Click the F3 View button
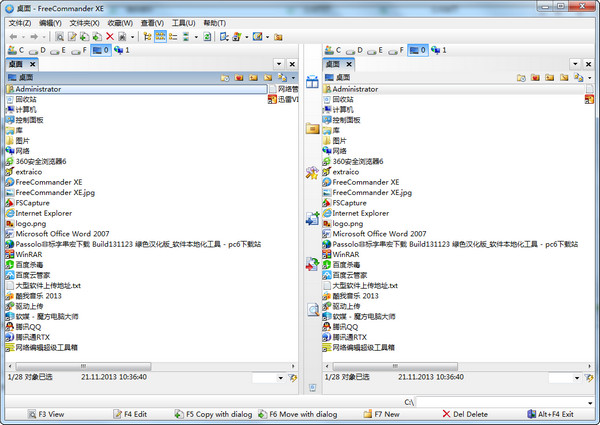 [x=46, y=414]
